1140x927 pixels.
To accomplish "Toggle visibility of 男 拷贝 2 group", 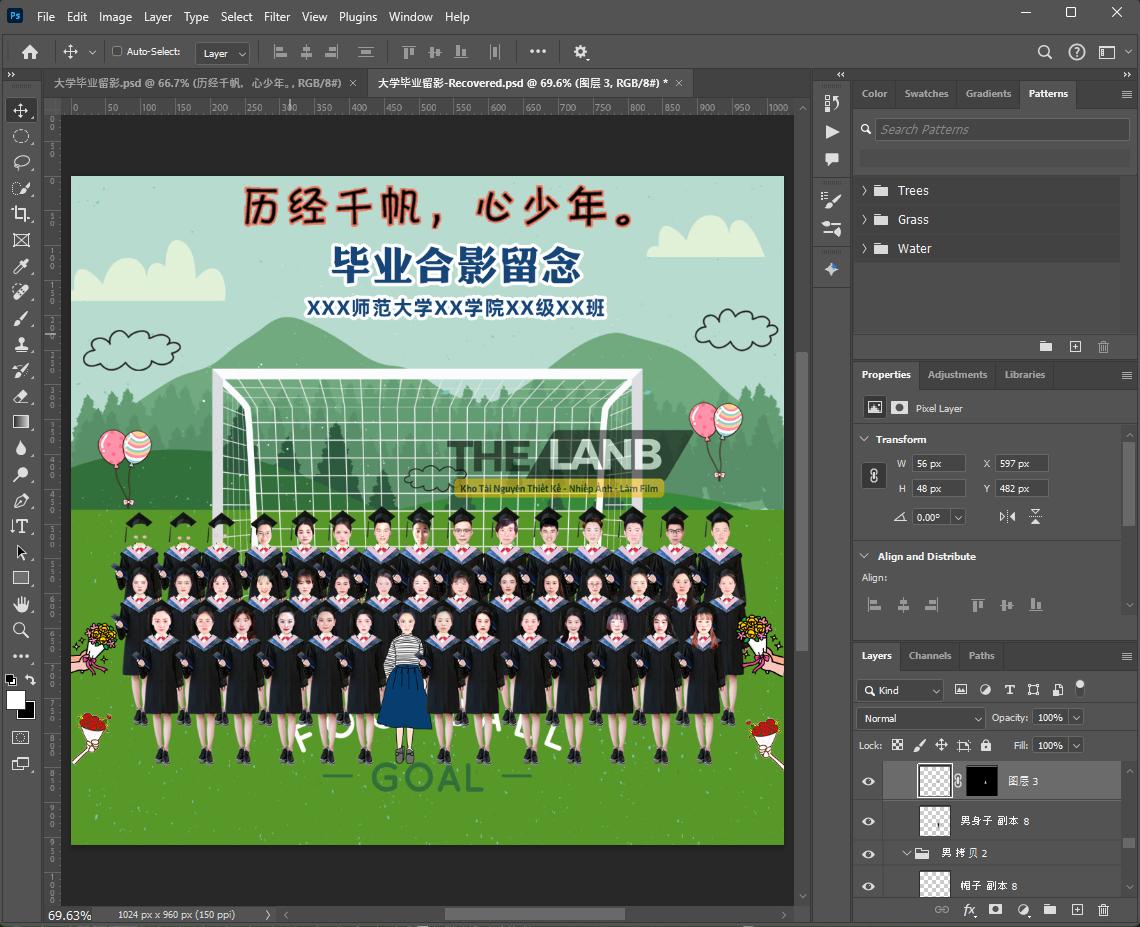I will coord(868,854).
